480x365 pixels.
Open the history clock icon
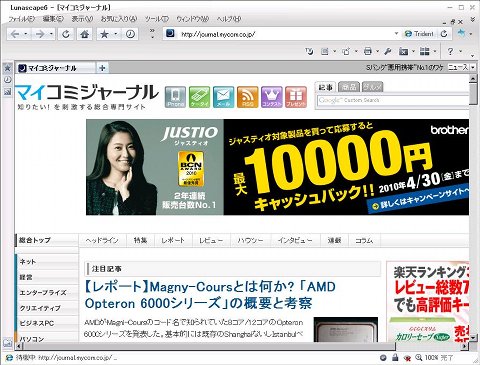pyautogui.click(x=130, y=34)
